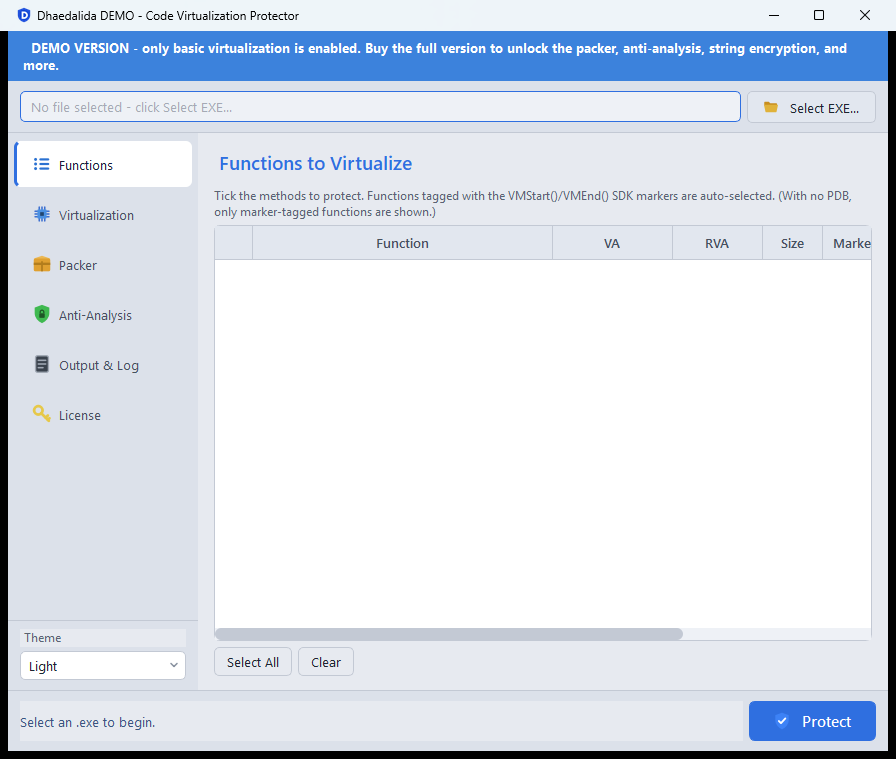Open the Packer settings tab label
The height and width of the screenshot is (759, 896).
[x=78, y=265]
